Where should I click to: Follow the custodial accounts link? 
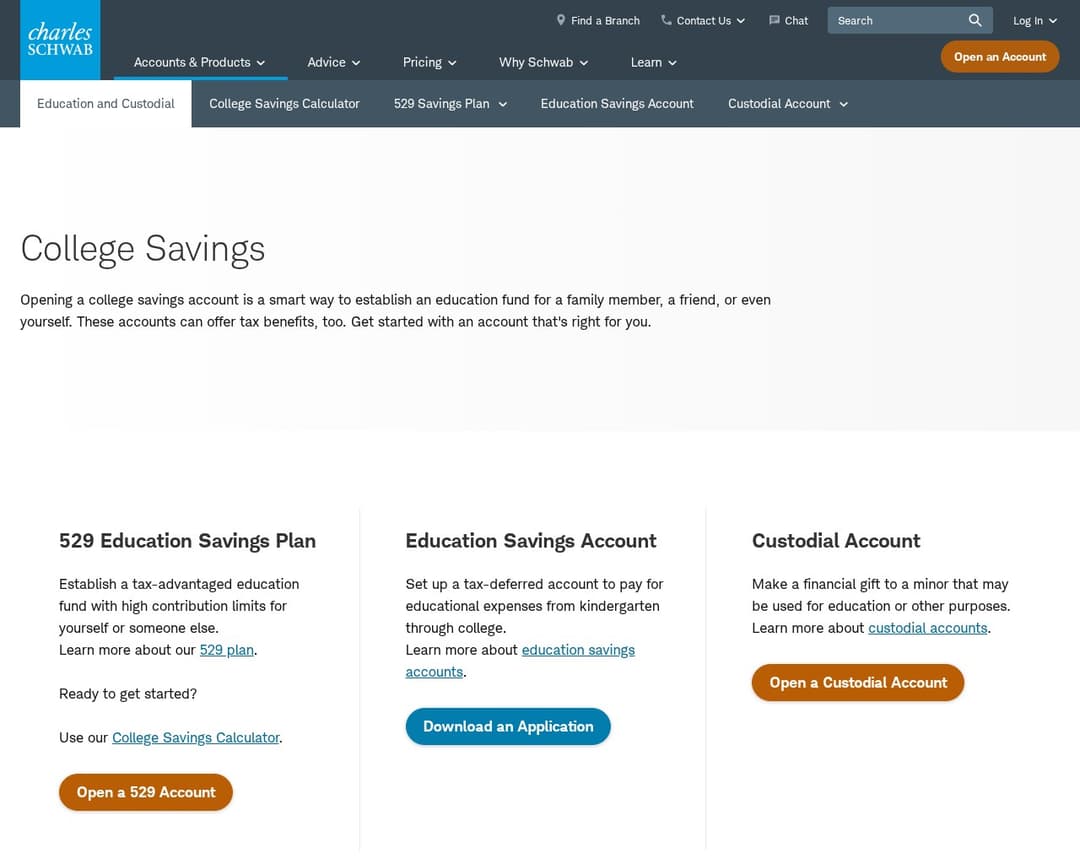pyautogui.click(x=927, y=627)
